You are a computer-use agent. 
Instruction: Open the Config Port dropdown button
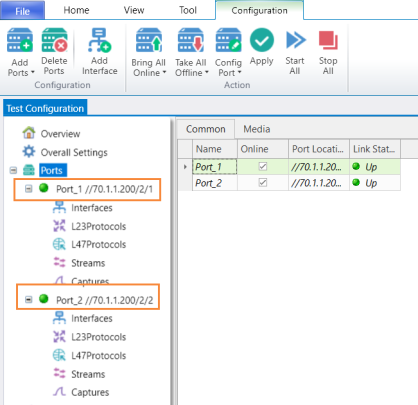click(228, 53)
